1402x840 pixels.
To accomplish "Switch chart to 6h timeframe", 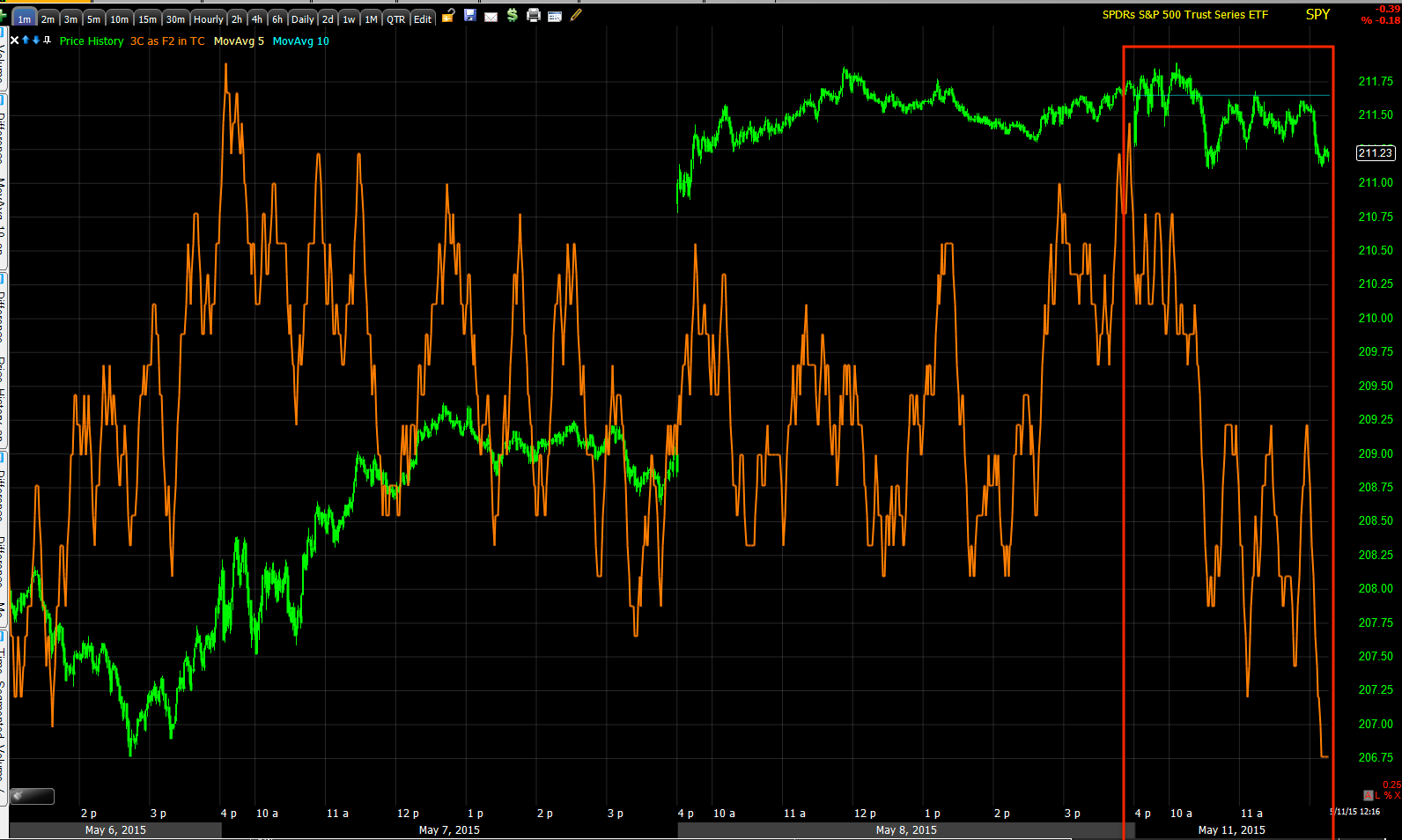I will (277, 18).
